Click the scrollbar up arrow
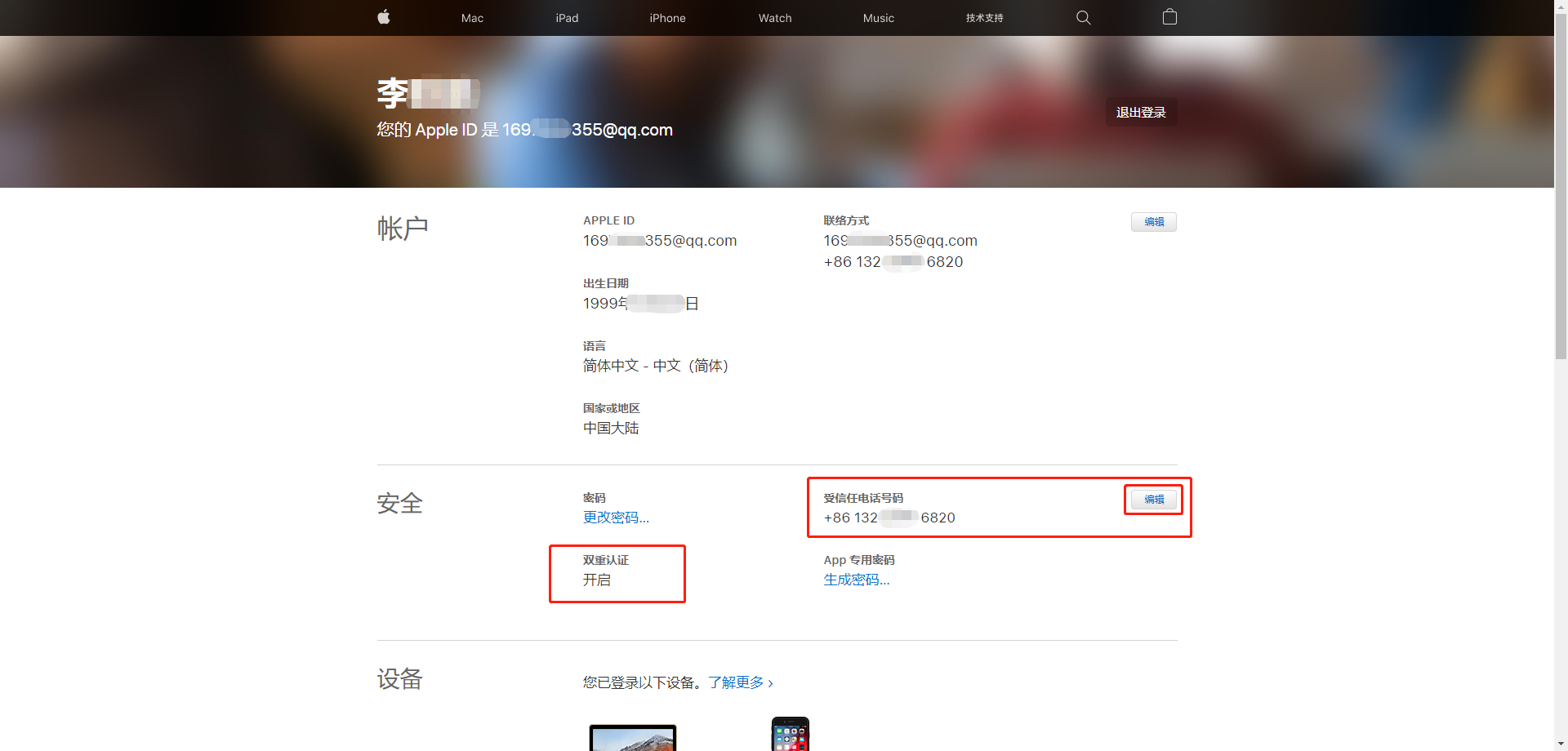This screenshot has height=751, width=1568. tap(1561, 6)
